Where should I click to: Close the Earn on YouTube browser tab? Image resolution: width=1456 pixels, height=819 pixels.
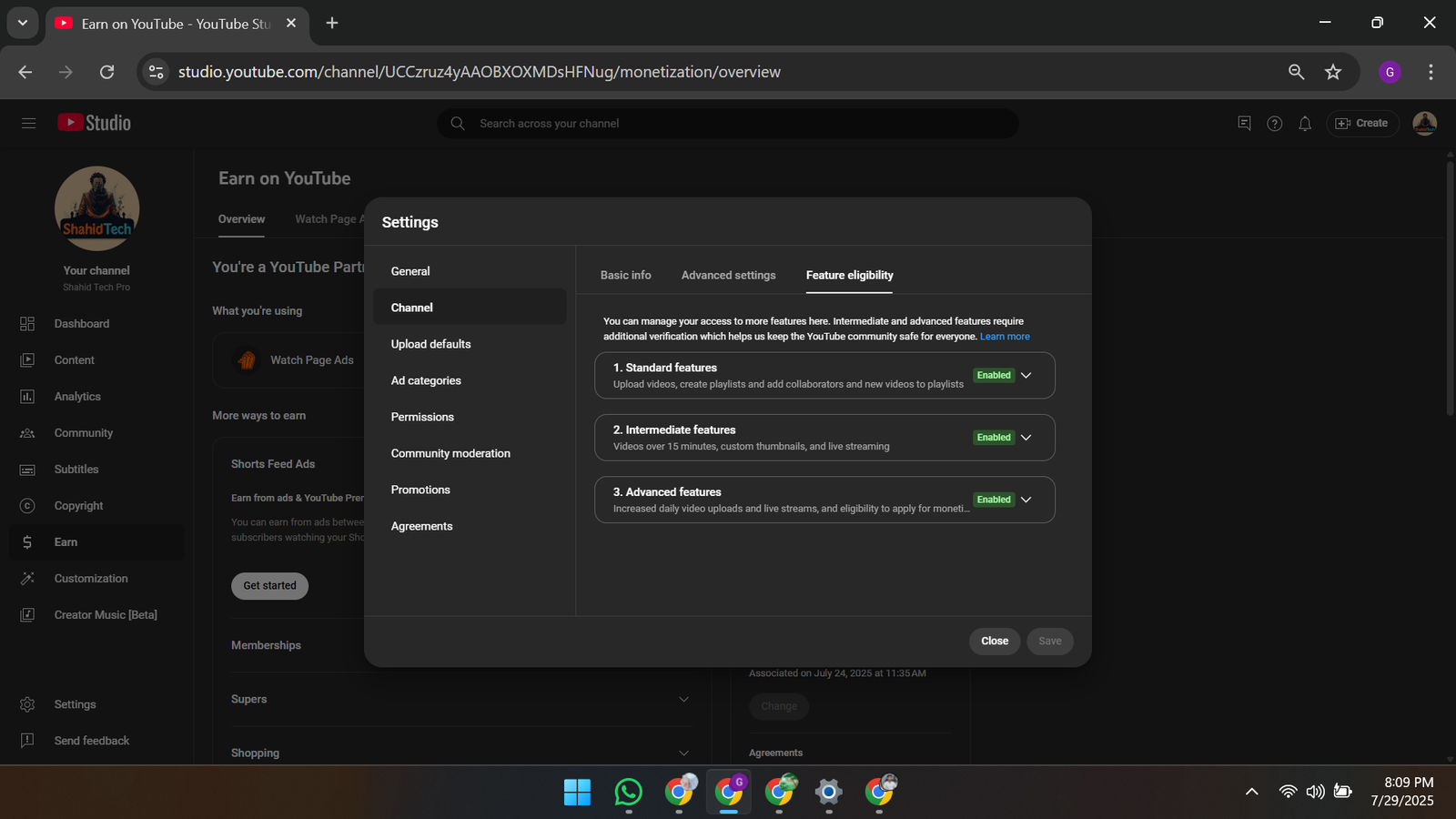click(x=291, y=23)
